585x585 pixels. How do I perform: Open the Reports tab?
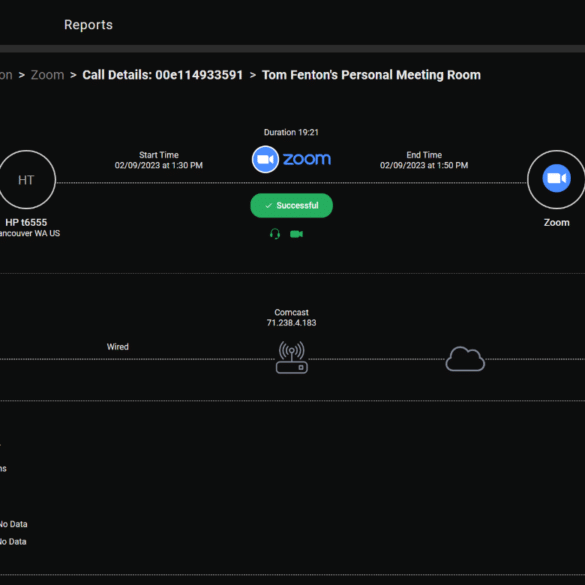pyautogui.click(x=88, y=25)
